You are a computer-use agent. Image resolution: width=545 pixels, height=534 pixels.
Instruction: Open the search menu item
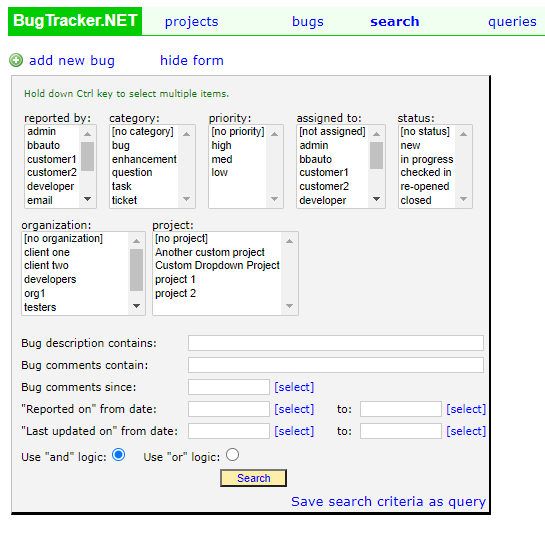pyautogui.click(x=394, y=22)
